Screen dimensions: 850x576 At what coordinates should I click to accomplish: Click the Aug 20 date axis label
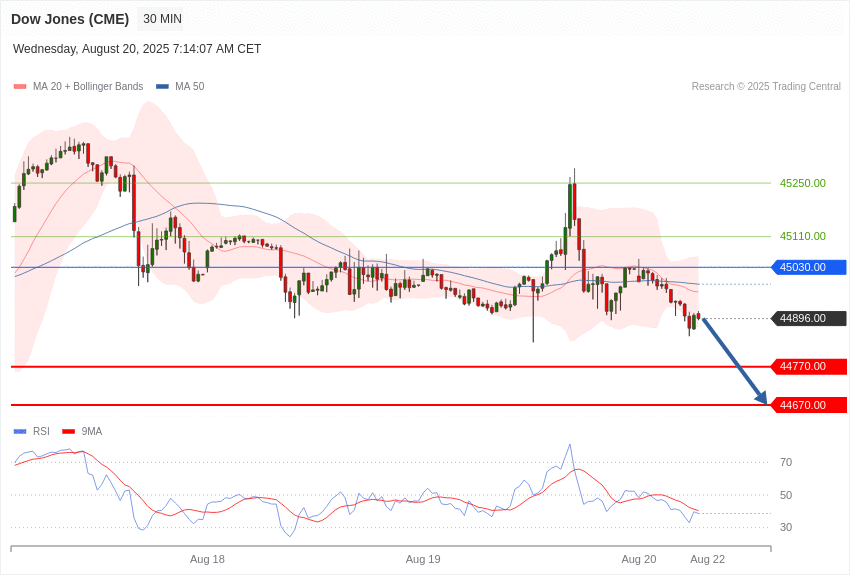click(x=639, y=559)
